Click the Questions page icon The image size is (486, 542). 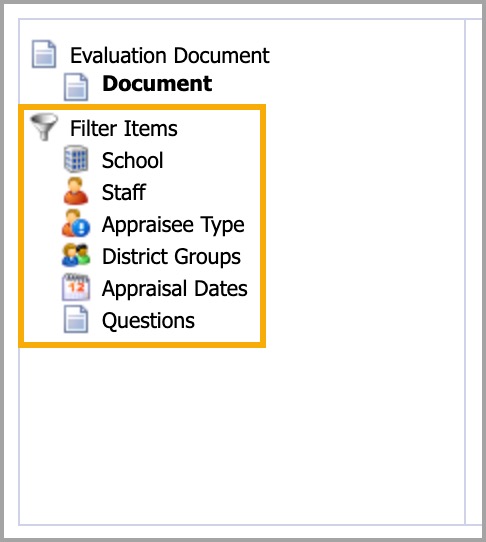(x=76, y=319)
